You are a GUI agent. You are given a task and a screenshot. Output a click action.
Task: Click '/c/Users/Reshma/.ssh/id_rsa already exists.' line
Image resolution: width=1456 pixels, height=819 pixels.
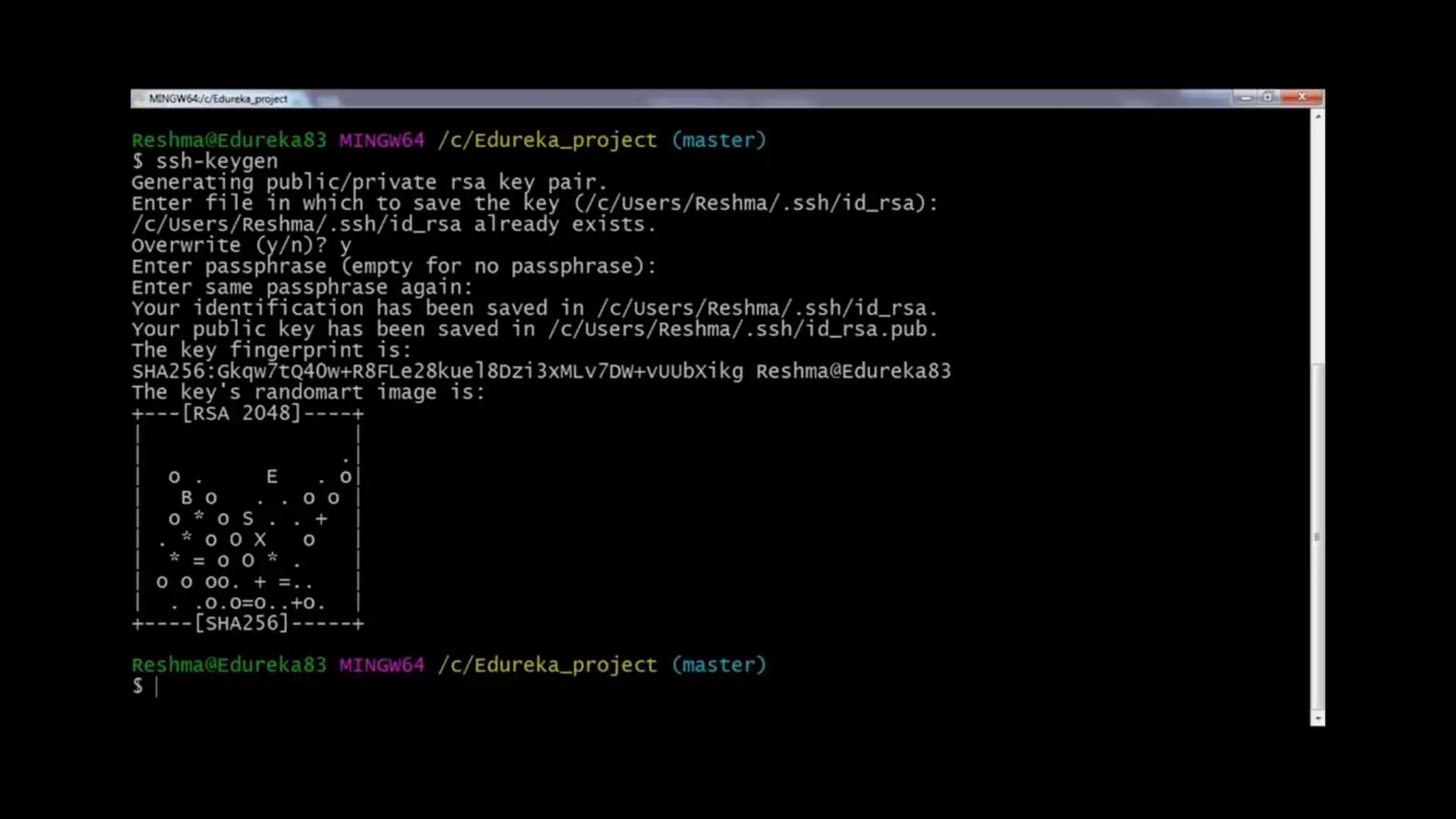click(394, 225)
